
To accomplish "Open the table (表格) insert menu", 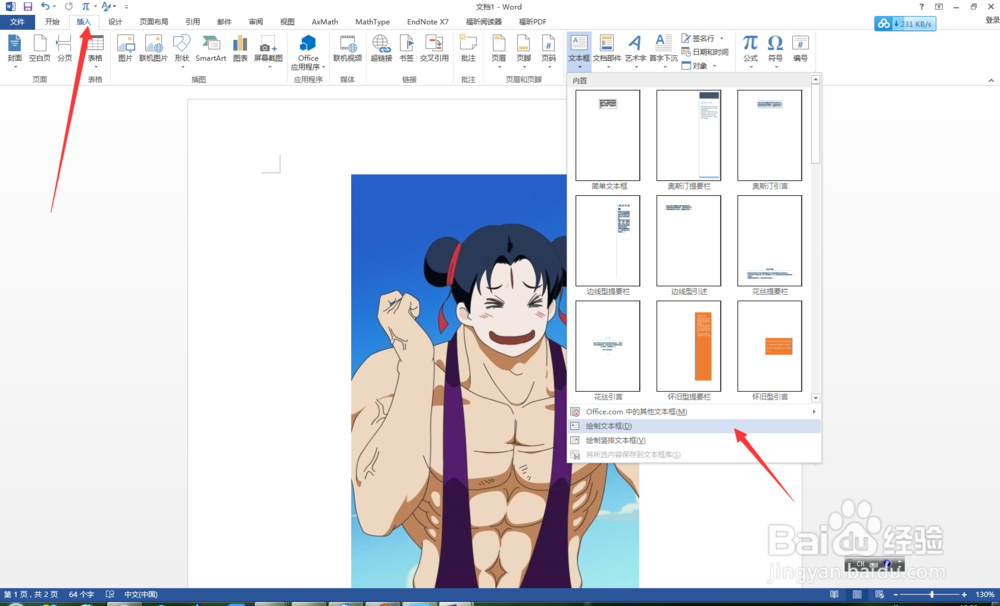I will (x=95, y=51).
